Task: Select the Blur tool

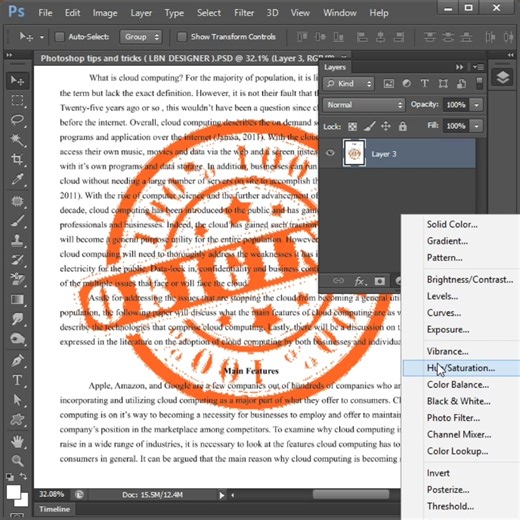Action: click(17, 319)
